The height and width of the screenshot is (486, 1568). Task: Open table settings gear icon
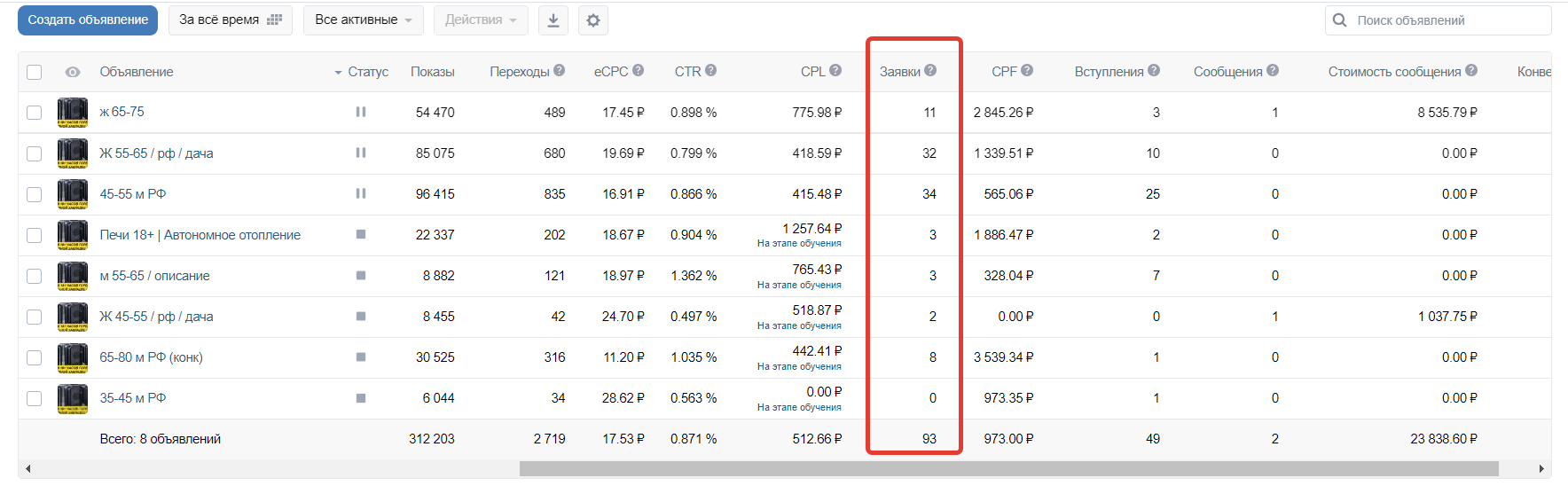(593, 20)
